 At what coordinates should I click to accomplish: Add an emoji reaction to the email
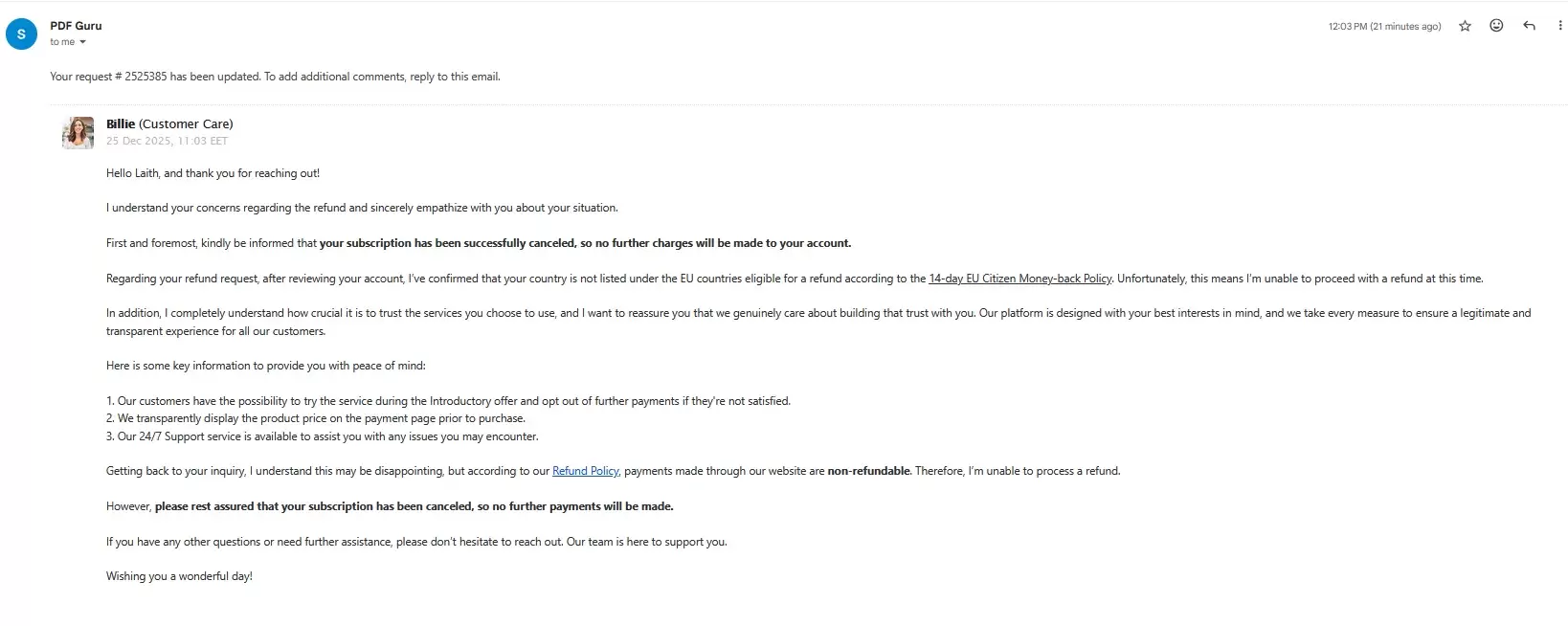1496,26
